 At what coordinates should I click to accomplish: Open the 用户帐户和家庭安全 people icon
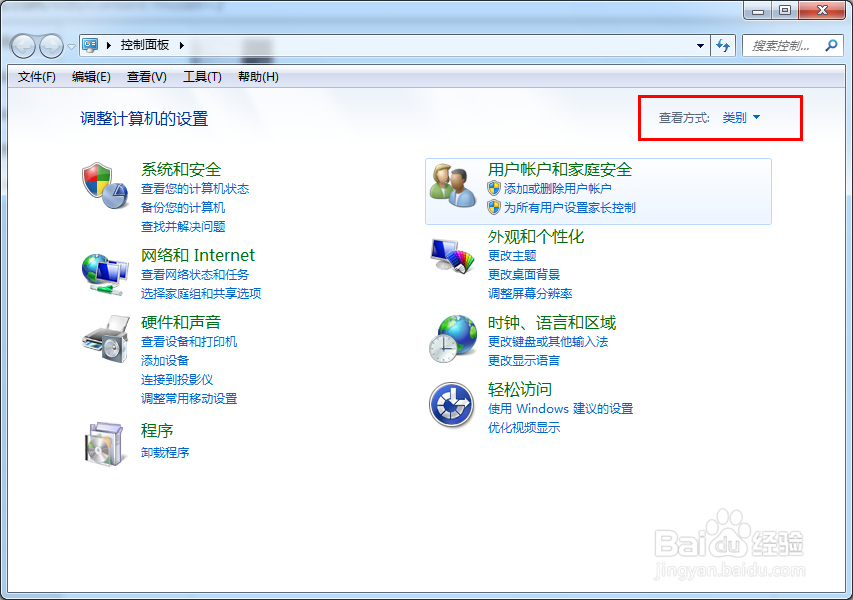point(453,185)
